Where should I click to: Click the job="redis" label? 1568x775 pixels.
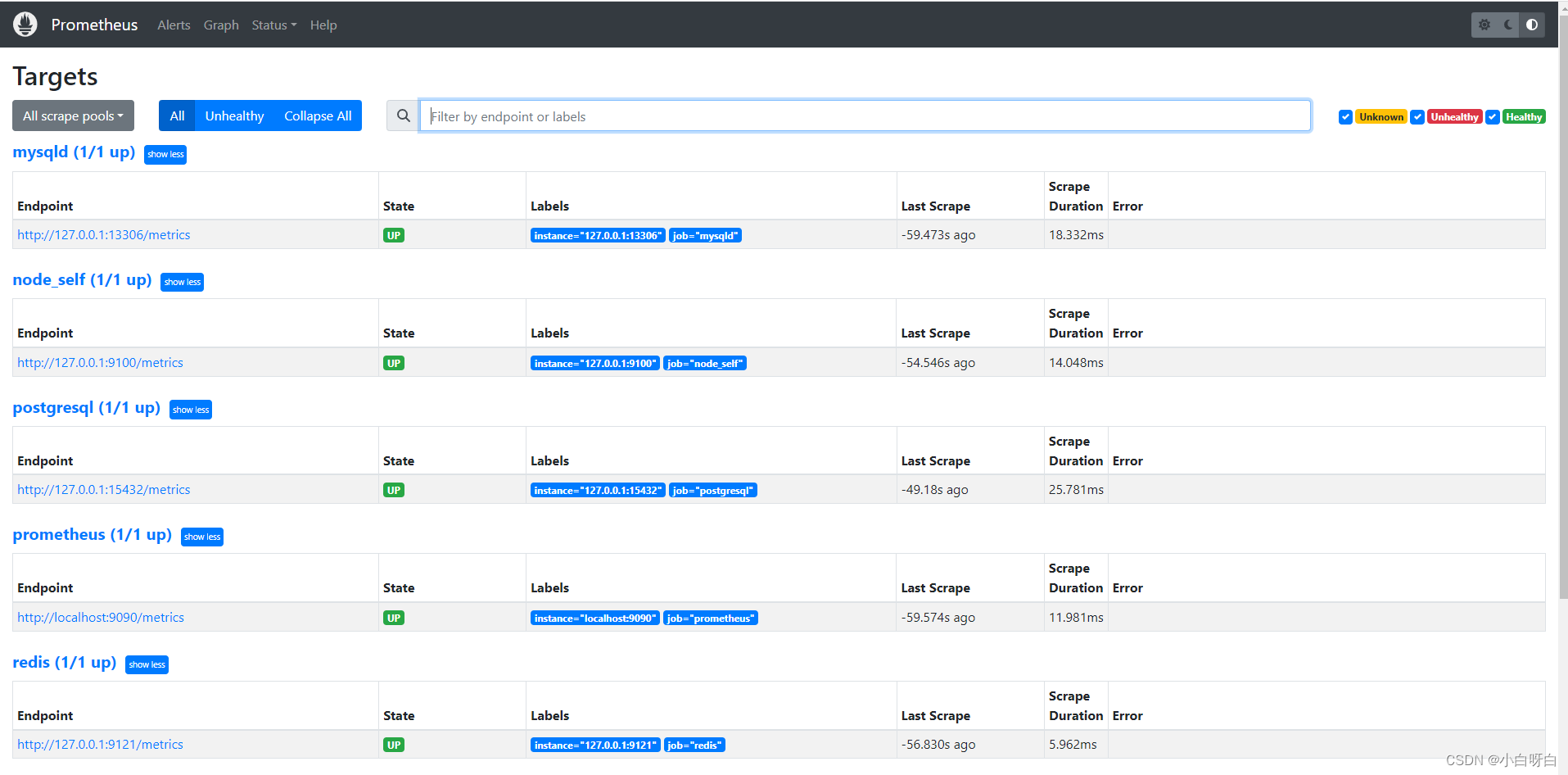(694, 746)
